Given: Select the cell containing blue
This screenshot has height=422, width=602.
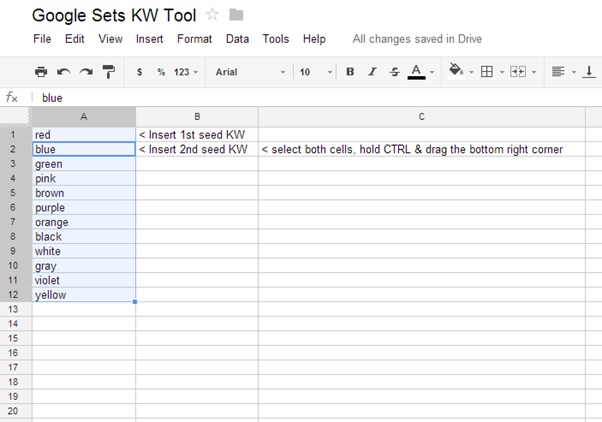Looking at the screenshot, I should 84,149.
